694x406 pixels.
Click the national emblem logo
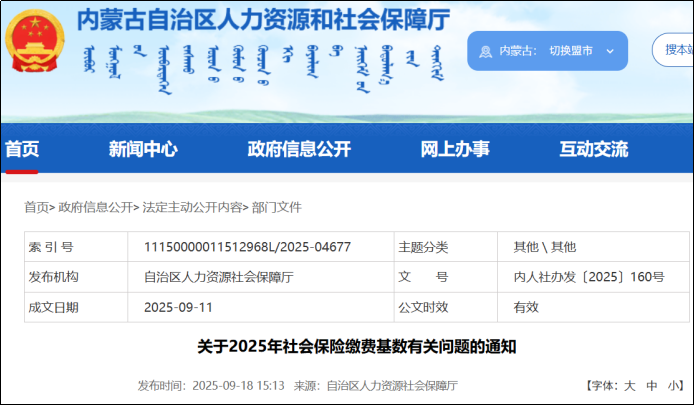(34, 42)
